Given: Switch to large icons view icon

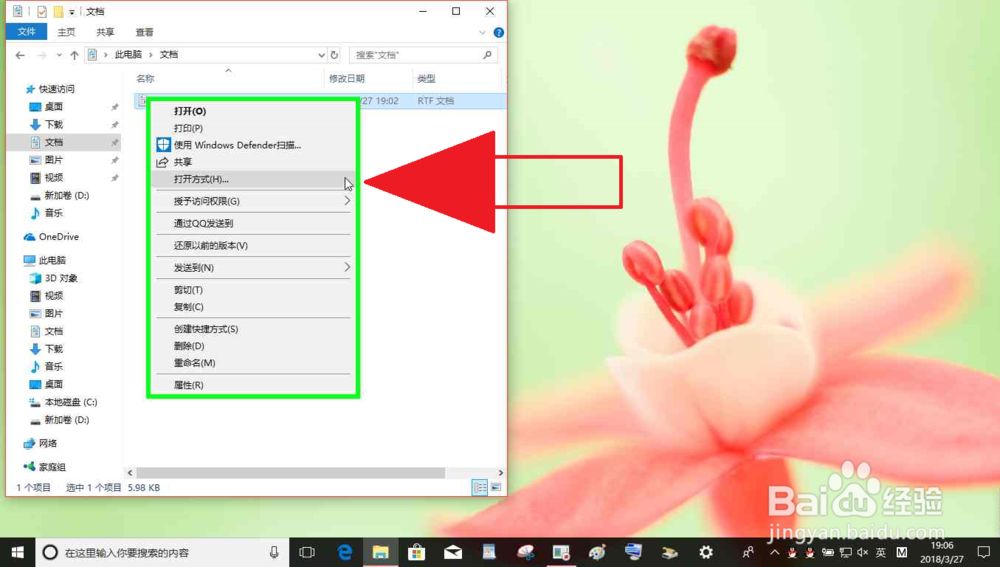Looking at the screenshot, I should [496, 487].
